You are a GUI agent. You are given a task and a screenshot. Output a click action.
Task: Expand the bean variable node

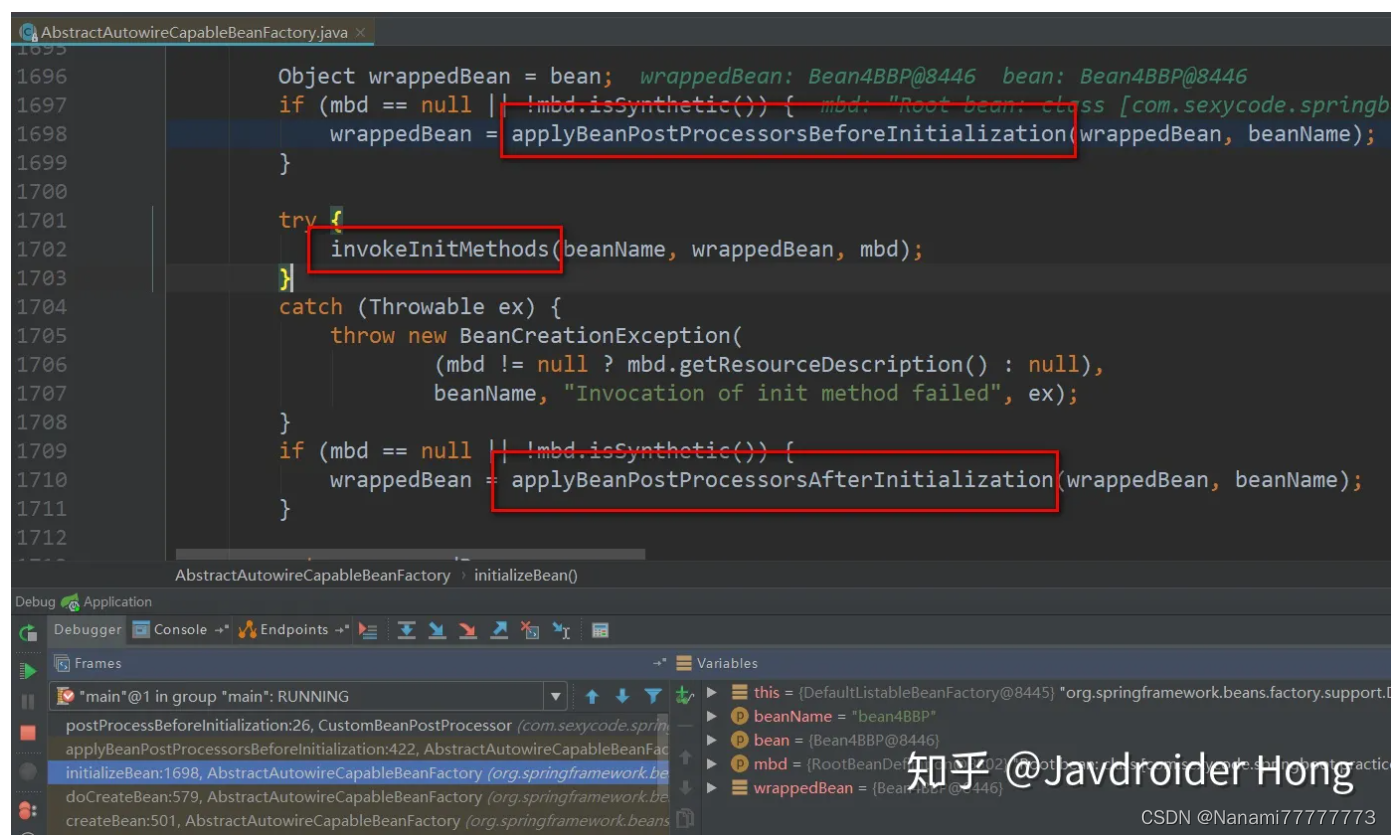point(712,740)
